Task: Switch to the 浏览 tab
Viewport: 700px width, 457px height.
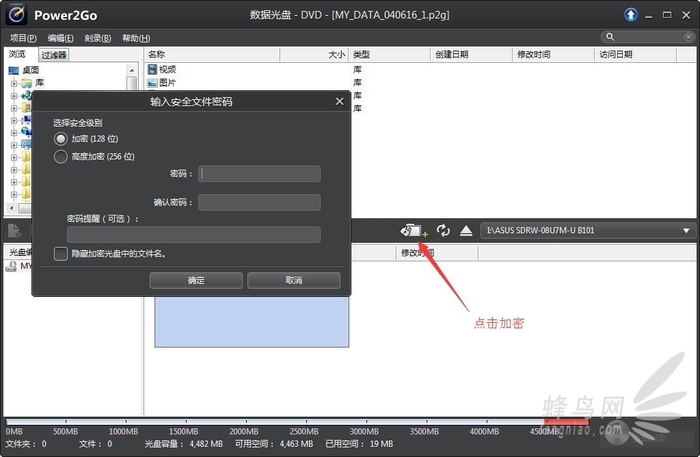Action: [x=17, y=54]
